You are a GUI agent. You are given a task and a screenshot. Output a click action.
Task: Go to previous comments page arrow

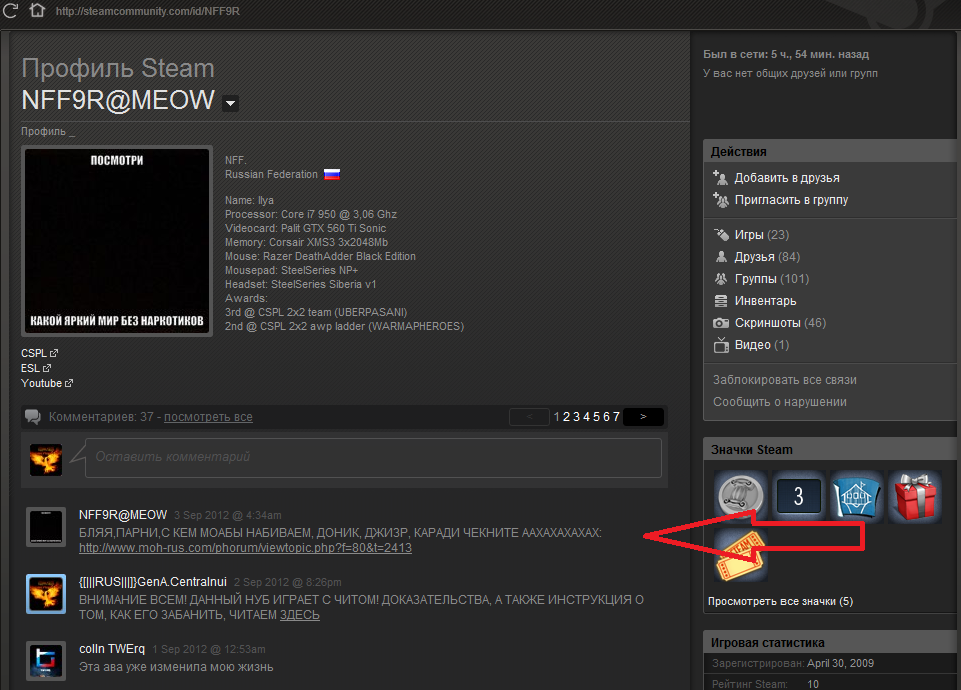tap(529, 417)
